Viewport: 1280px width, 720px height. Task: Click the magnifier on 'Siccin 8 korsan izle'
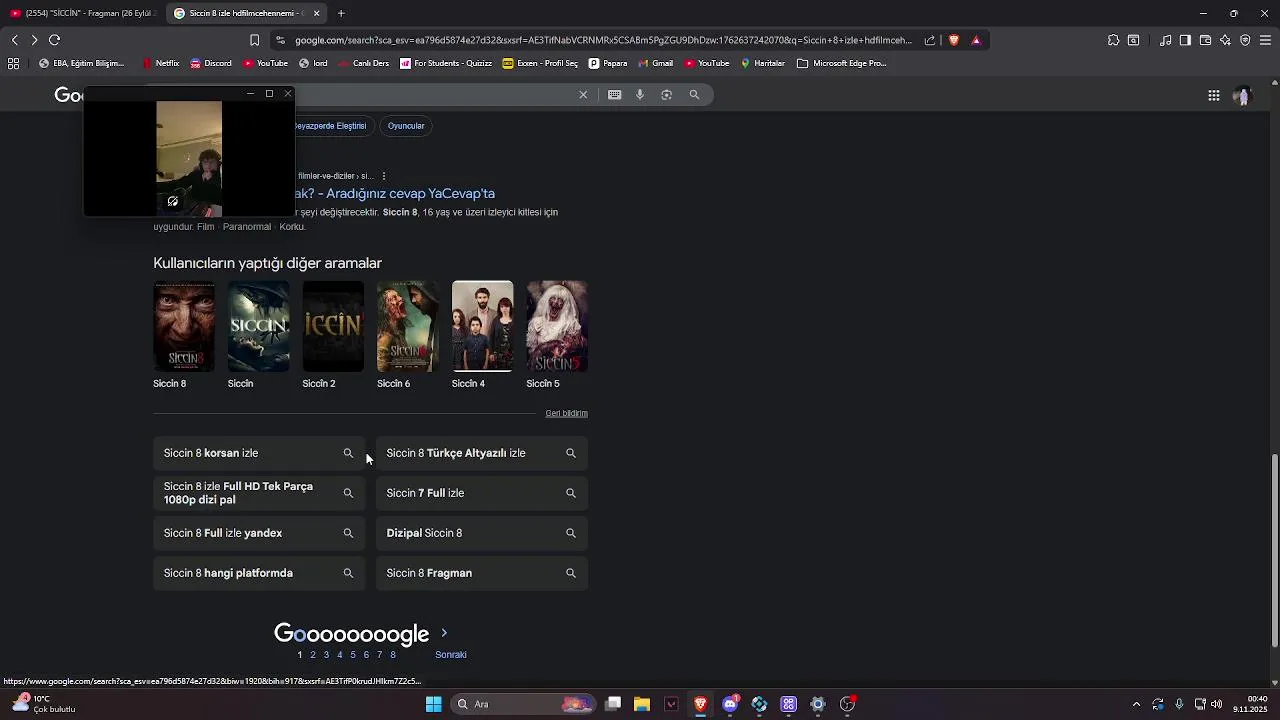click(348, 453)
